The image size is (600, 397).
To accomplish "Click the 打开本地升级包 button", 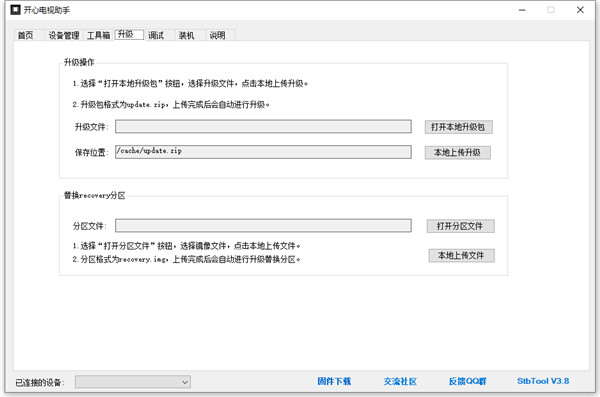I will click(458, 127).
